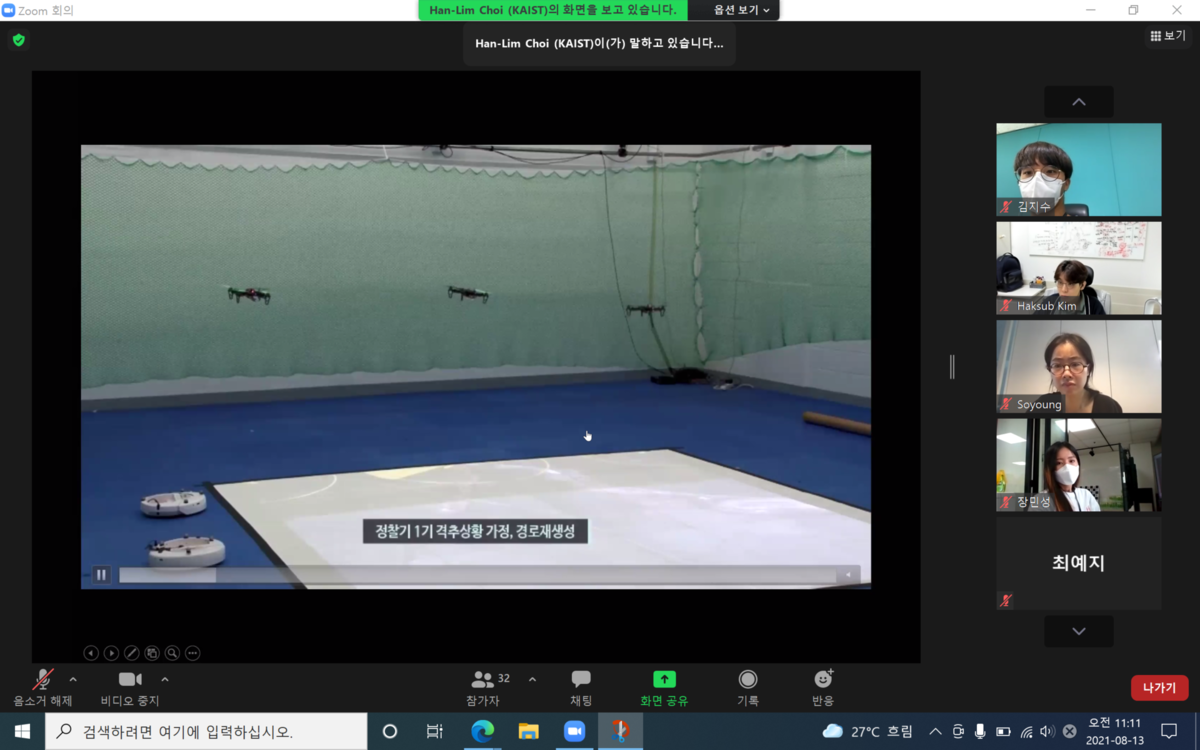1200x750 pixels.
Task: Click the video playback progress bar
Action: tap(480, 575)
